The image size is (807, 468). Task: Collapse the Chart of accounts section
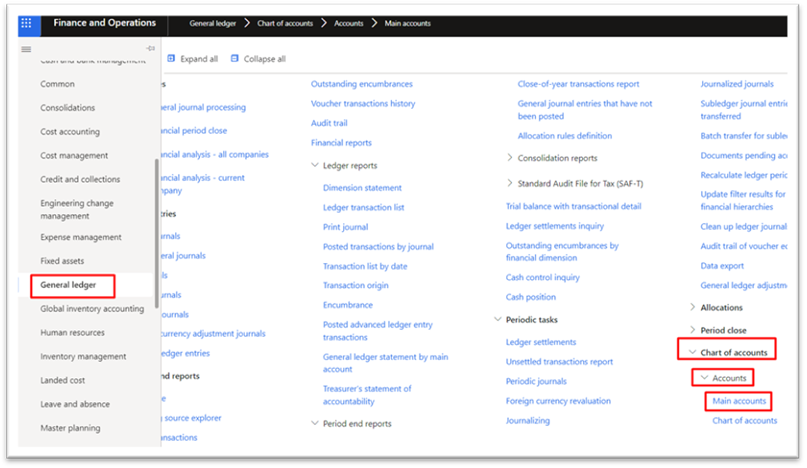tap(693, 352)
